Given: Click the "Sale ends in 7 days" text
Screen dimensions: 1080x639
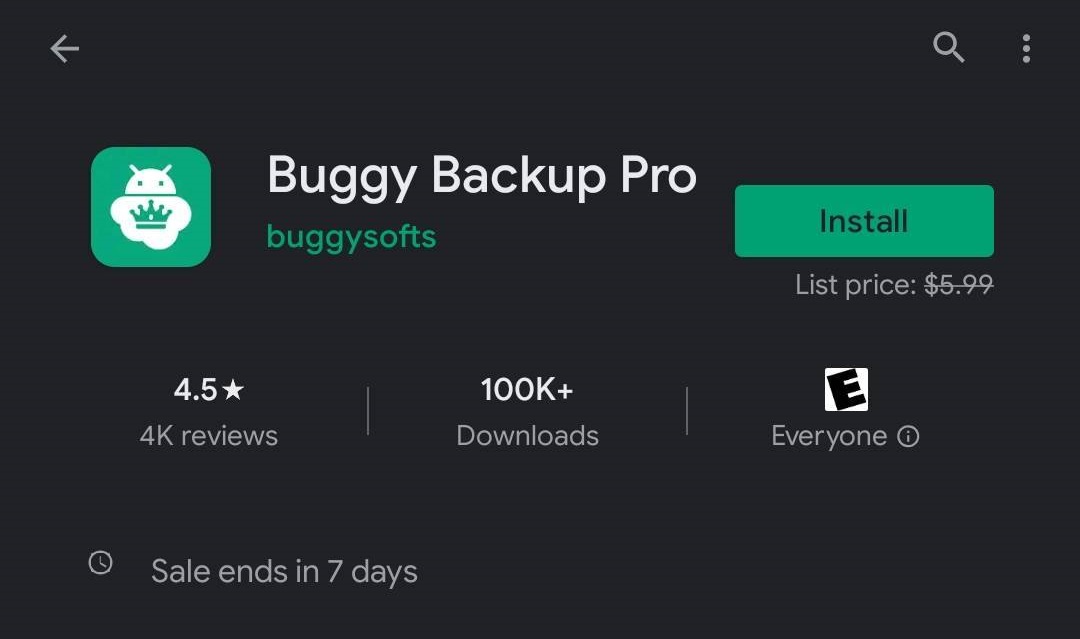Looking at the screenshot, I should 284,572.
